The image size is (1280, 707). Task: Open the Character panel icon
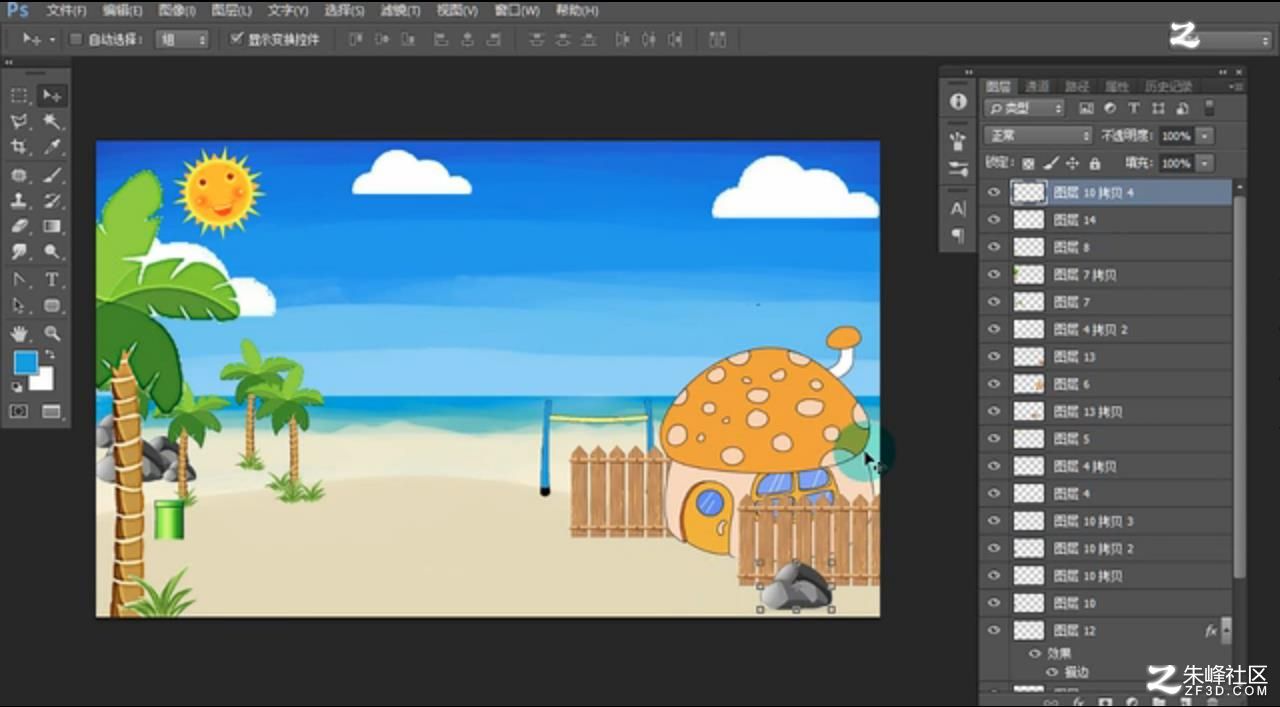click(958, 209)
